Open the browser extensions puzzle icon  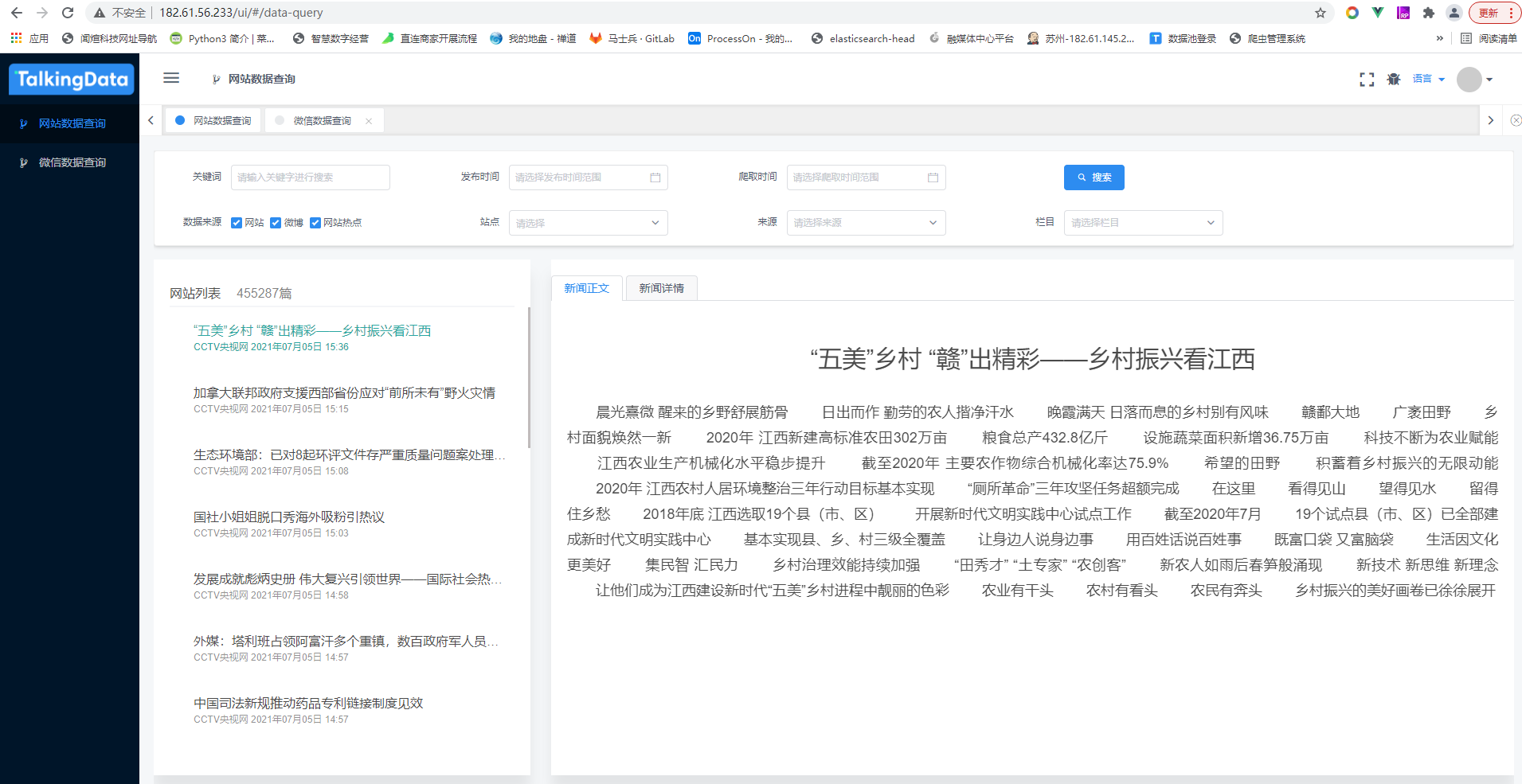click(1429, 13)
